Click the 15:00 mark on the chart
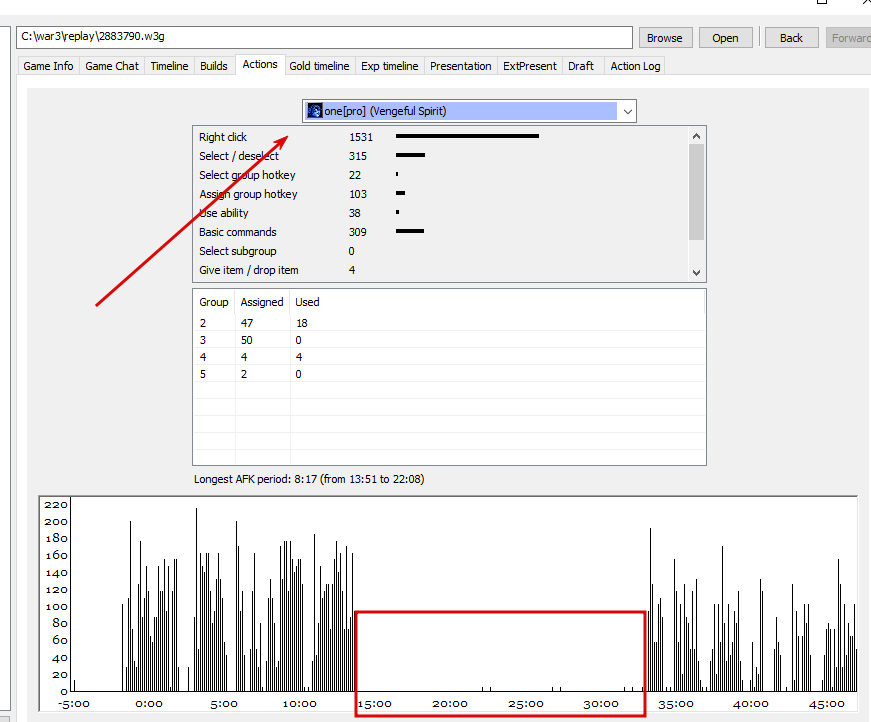Image resolution: width=871 pixels, height=722 pixels. pos(374,704)
